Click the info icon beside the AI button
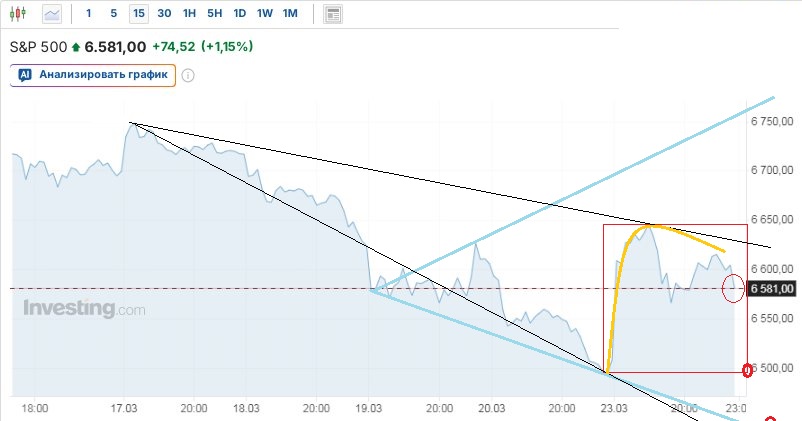Screen dimensions: 802x421 point(187,75)
